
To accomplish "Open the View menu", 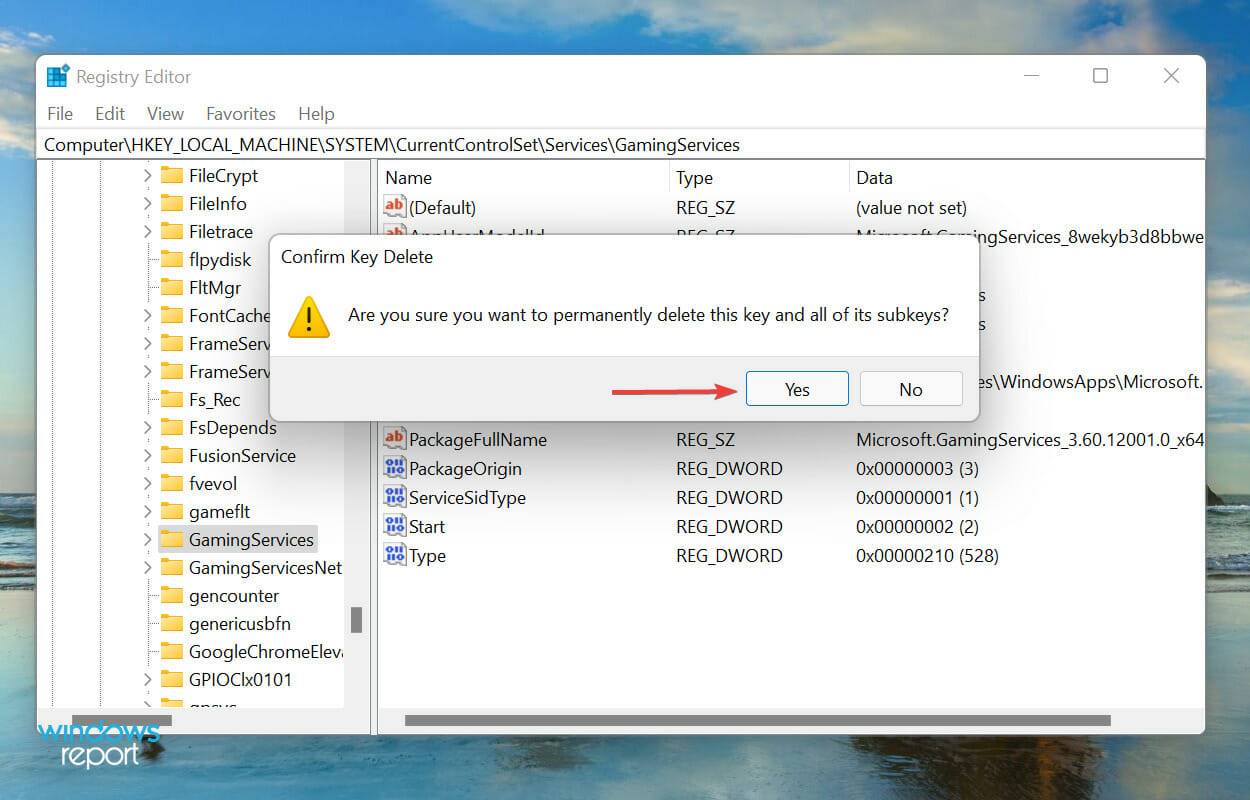I will click(165, 113).
